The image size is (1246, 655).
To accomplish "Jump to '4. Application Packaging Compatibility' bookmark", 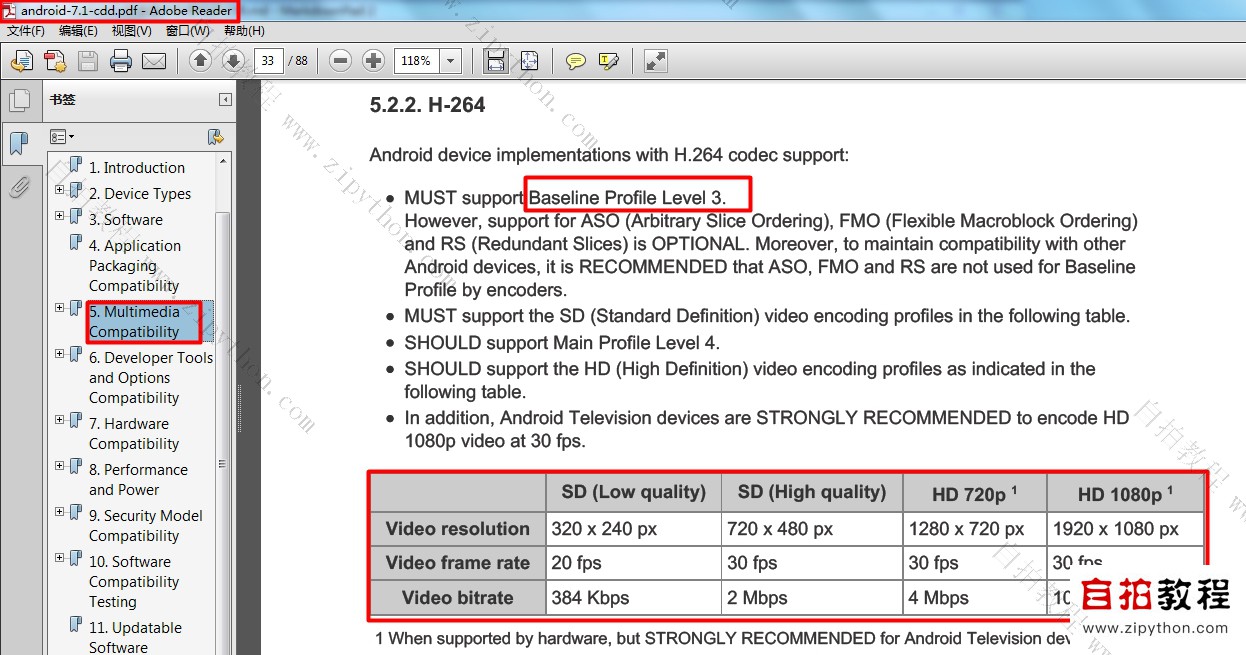I will click(135, 266).
